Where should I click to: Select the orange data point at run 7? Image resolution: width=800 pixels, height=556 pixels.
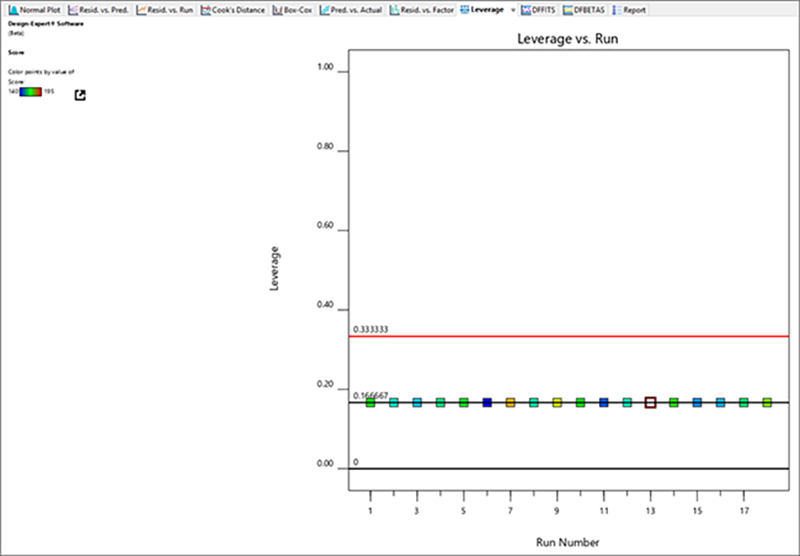510,402
